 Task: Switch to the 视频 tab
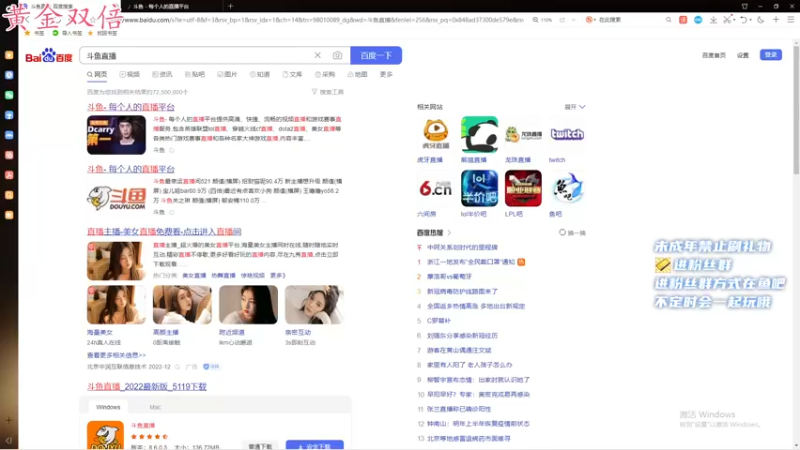(x=130, y=74)
